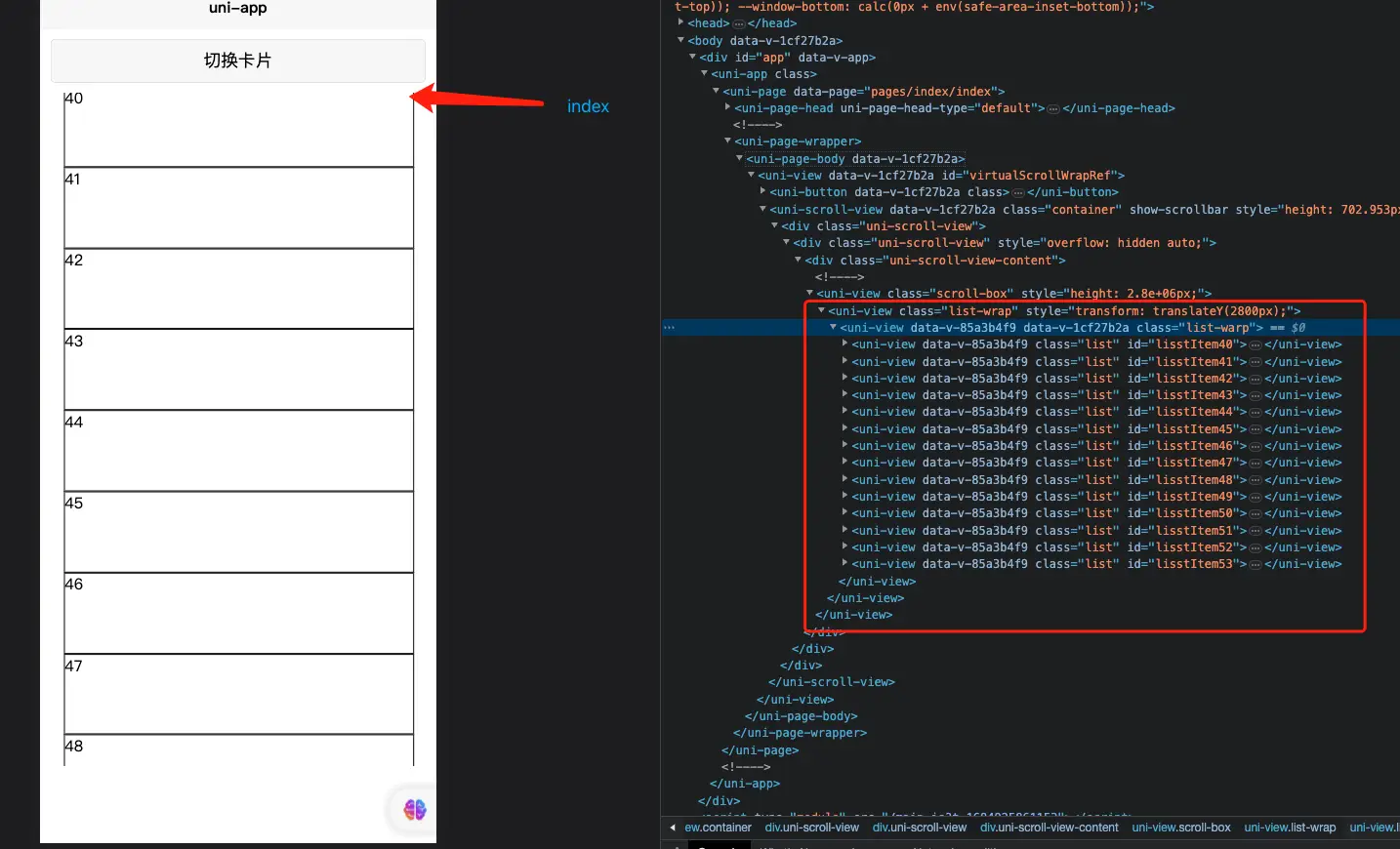
Task: Click the closing uni-page tag
Action: pyautogui.click(x=761, y=750)
